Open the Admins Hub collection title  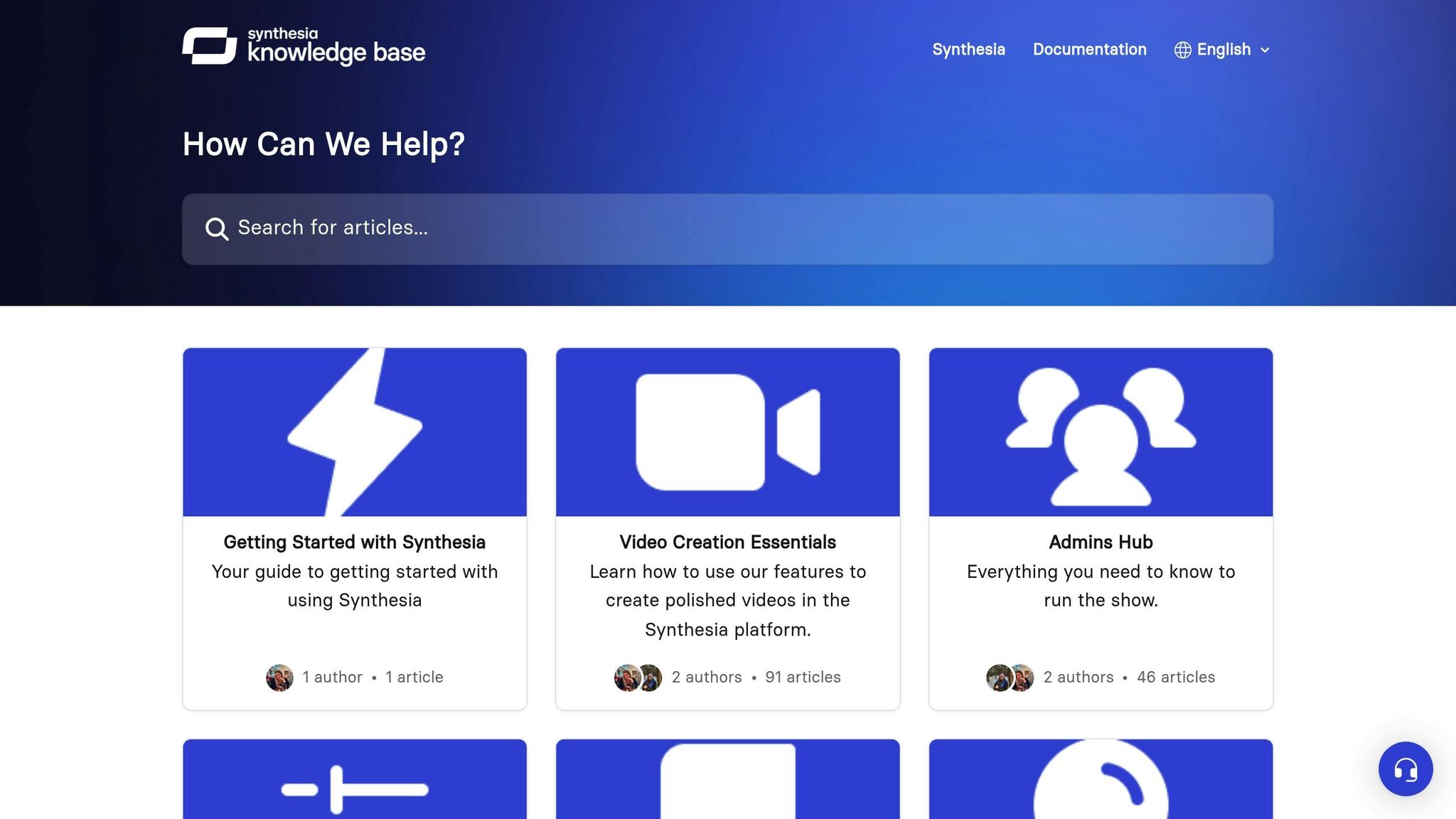point(1100,542)
